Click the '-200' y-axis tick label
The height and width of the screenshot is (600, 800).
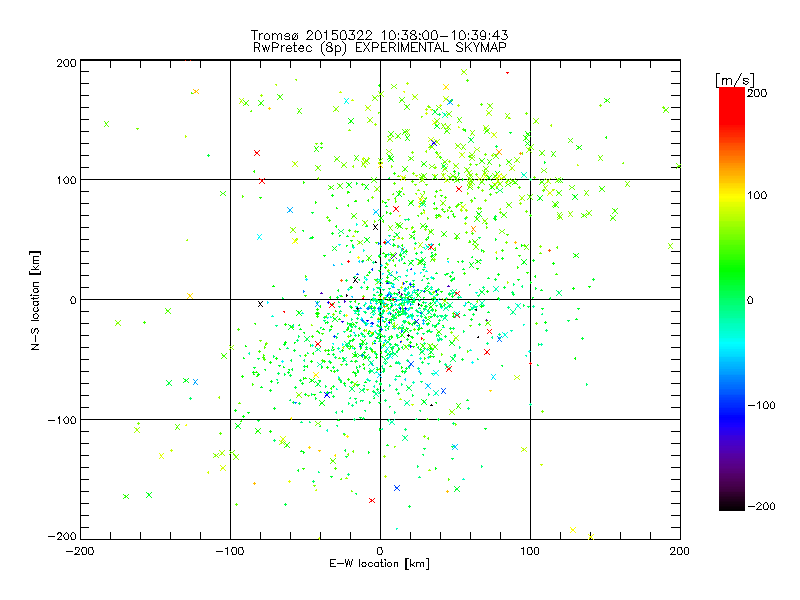(x=62, y=536)
